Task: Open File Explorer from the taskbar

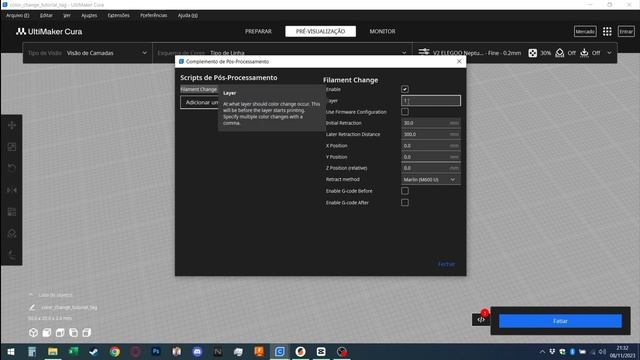Action: 53,351
